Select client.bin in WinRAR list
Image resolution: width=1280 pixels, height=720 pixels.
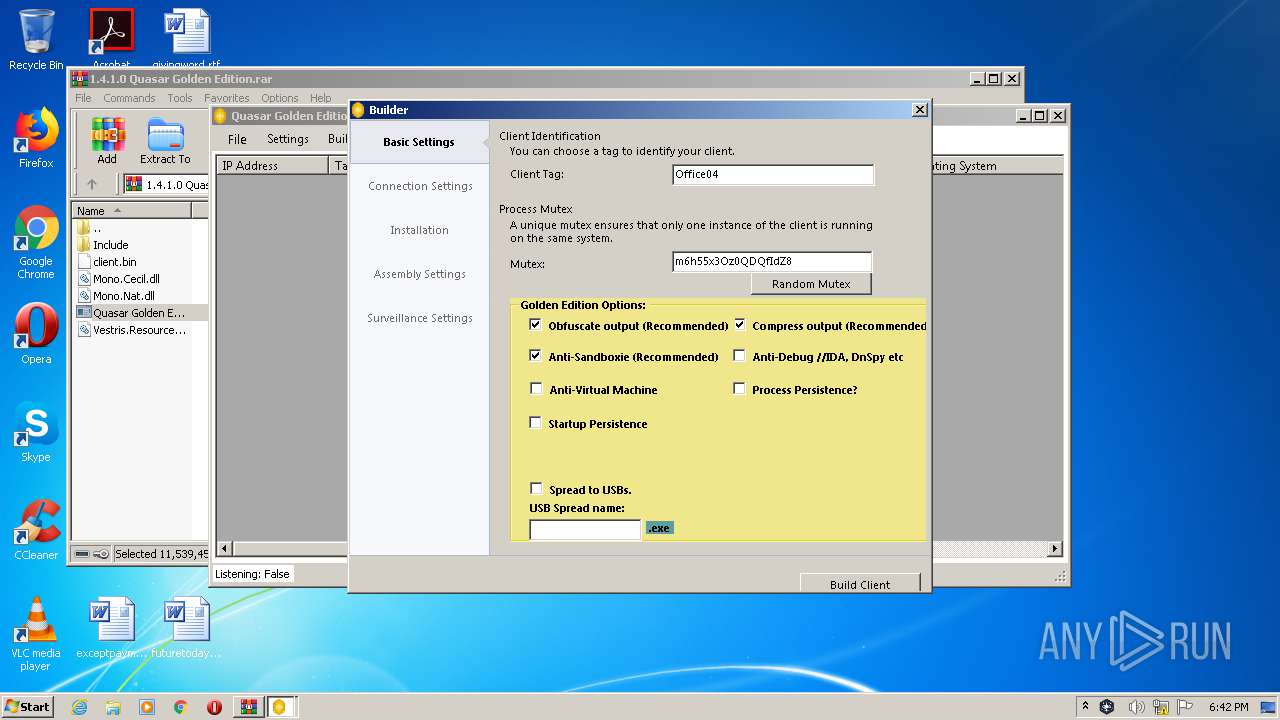pos(114,262)
